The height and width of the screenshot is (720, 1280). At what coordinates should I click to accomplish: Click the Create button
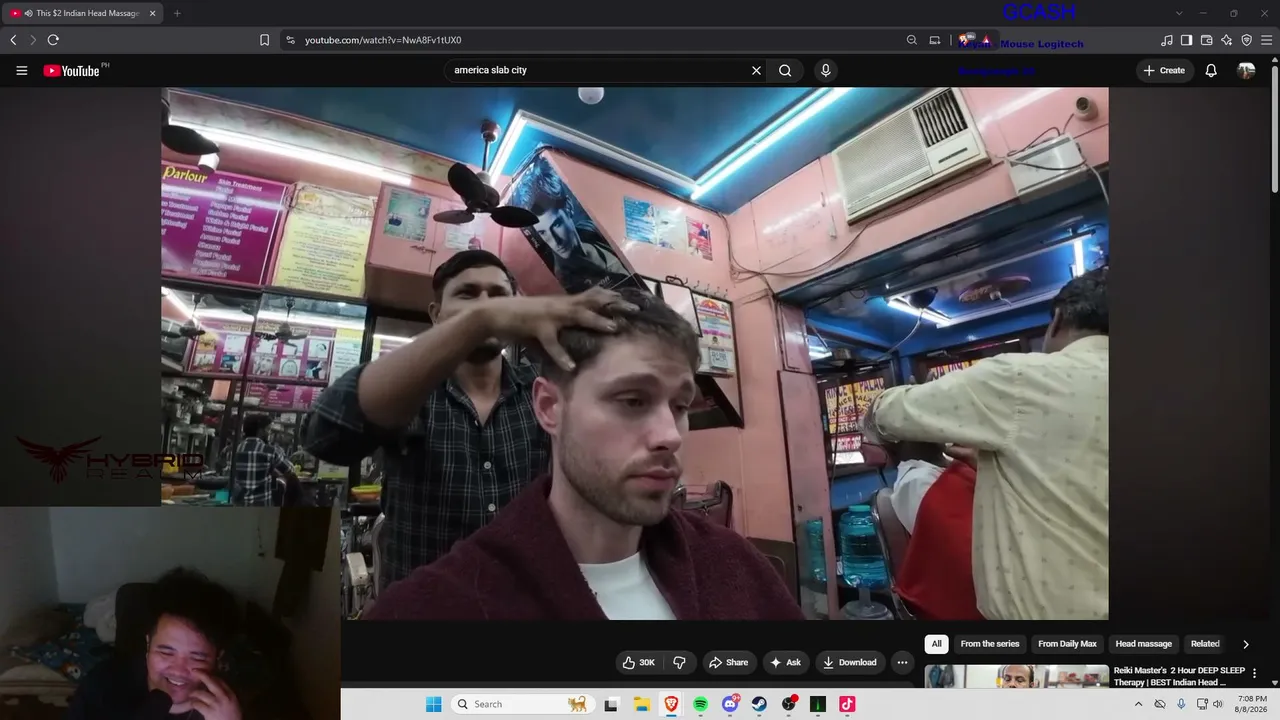pos(1164,71)
